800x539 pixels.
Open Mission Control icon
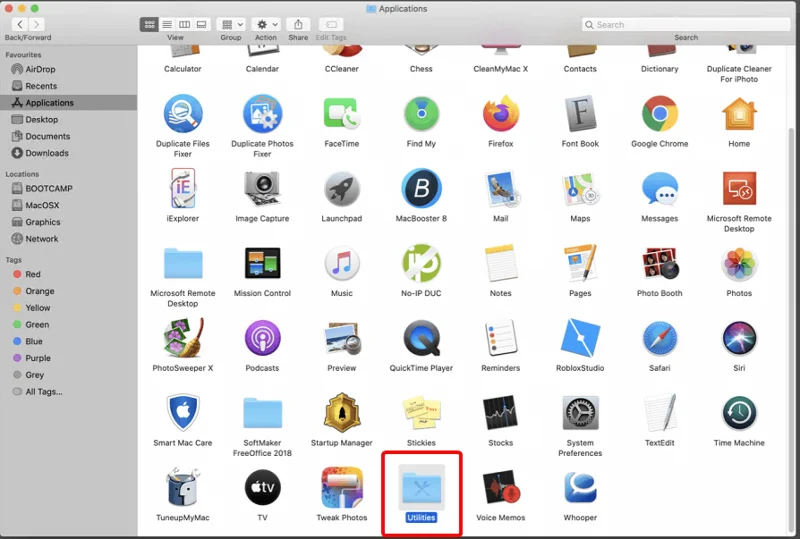click(x=262, y=263)
